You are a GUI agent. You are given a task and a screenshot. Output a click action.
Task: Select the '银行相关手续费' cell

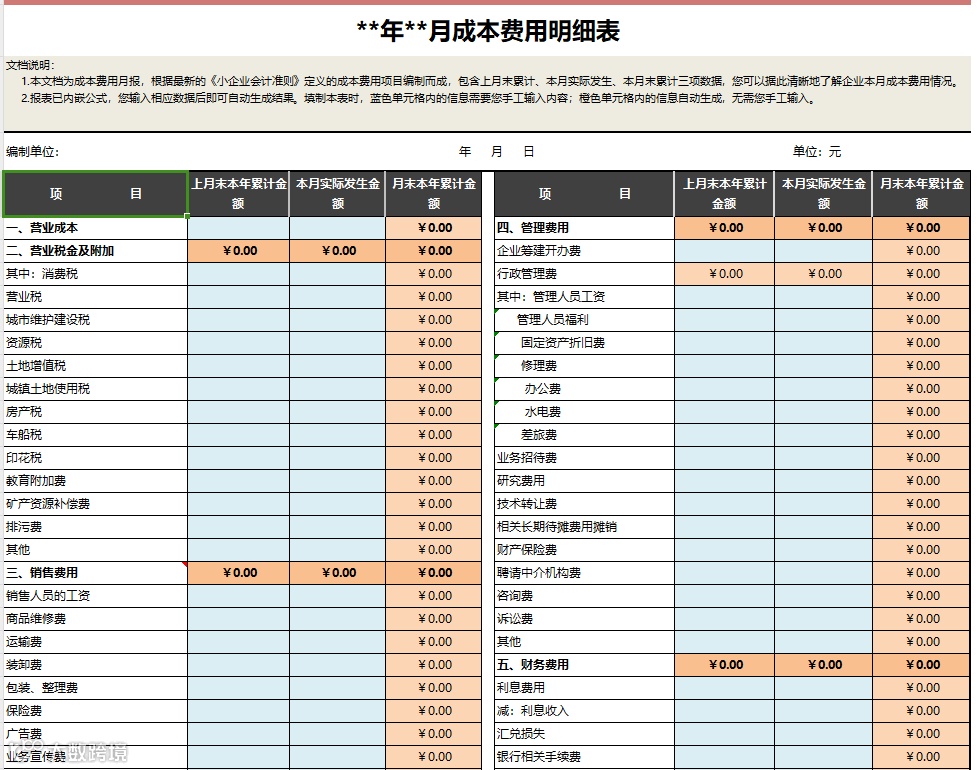(584, 757)
